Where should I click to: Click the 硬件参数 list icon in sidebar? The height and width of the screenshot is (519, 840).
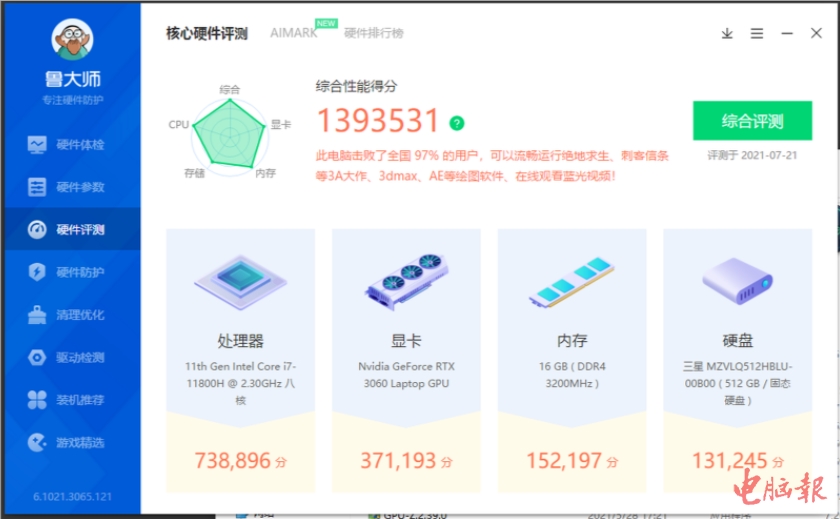37,187
